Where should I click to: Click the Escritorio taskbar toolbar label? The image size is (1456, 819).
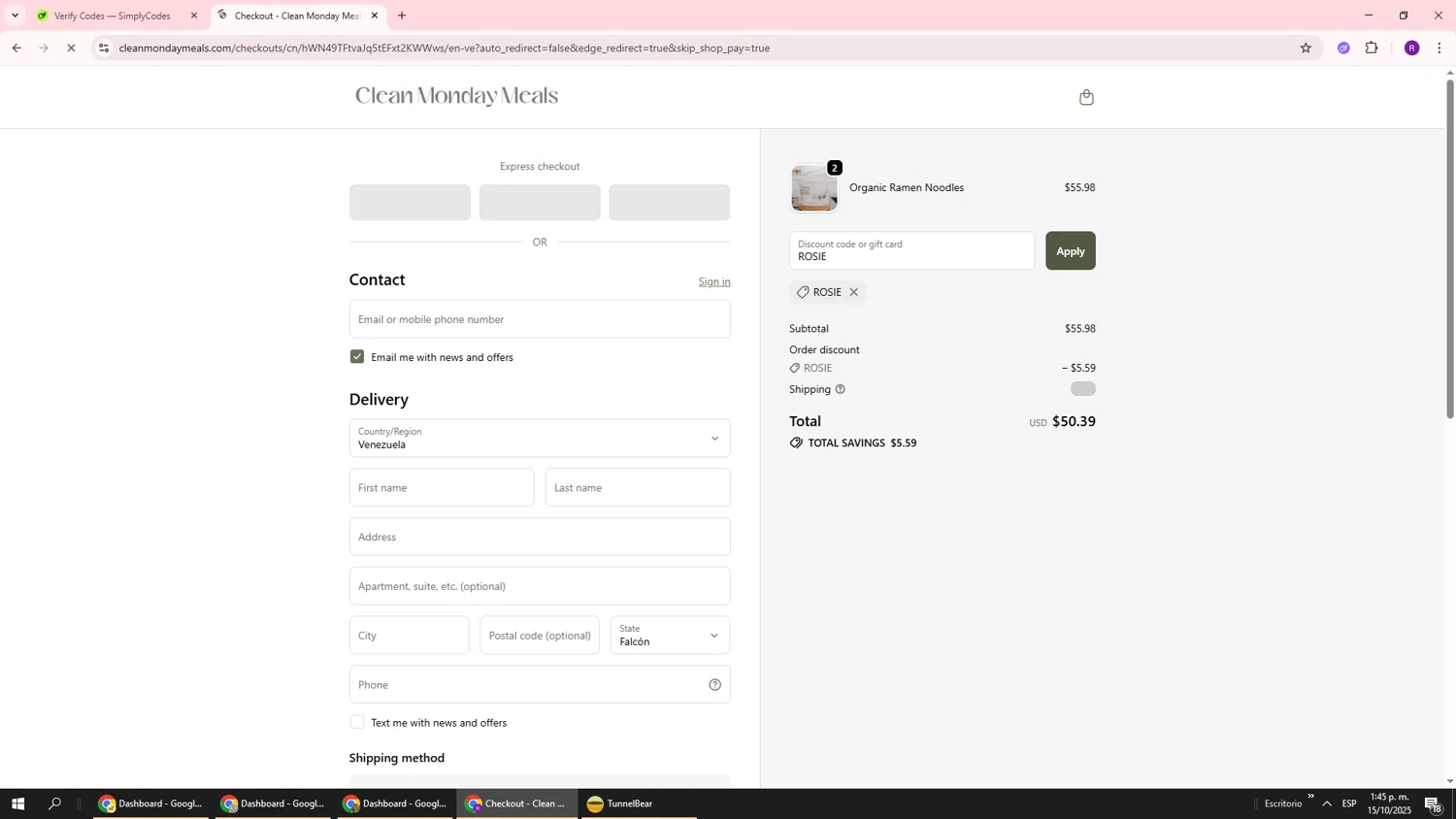click(1283, 803)
